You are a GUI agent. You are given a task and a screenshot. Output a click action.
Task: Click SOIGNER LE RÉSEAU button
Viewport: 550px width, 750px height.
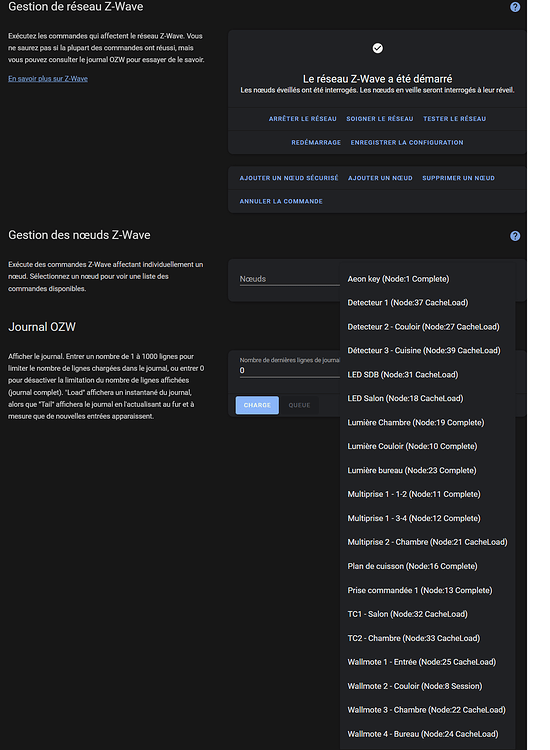(x=380, y=119)
